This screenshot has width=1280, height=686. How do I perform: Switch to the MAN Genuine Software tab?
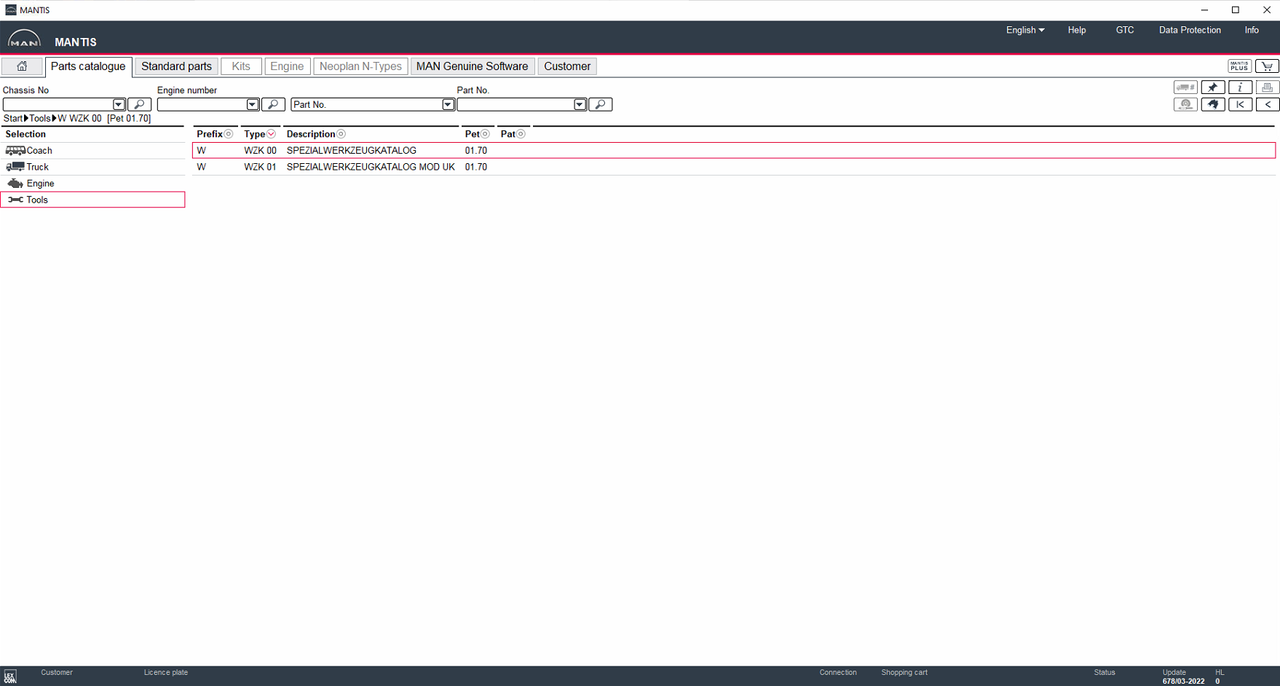coord(472,67)
